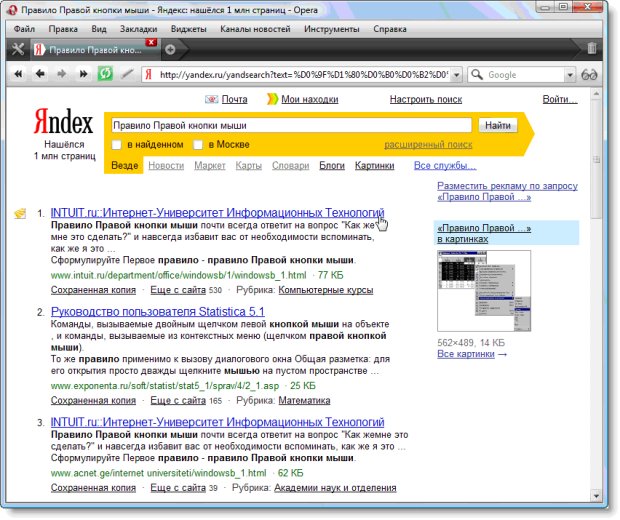Click the wand password icon
620x520 pixels.
pyautogui.click(x=127, y=74)
